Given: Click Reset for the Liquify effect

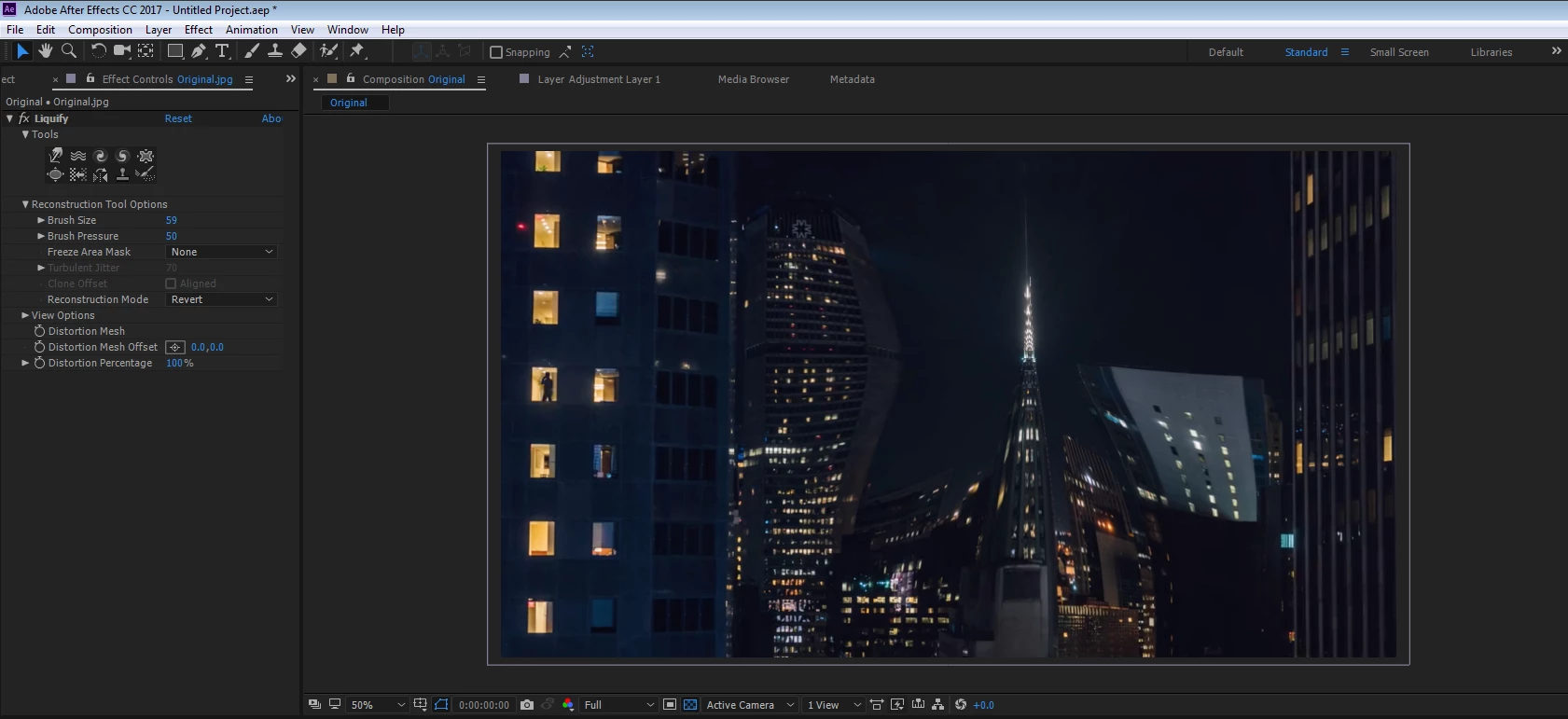Looking at the screenshot, I should 178,118.
